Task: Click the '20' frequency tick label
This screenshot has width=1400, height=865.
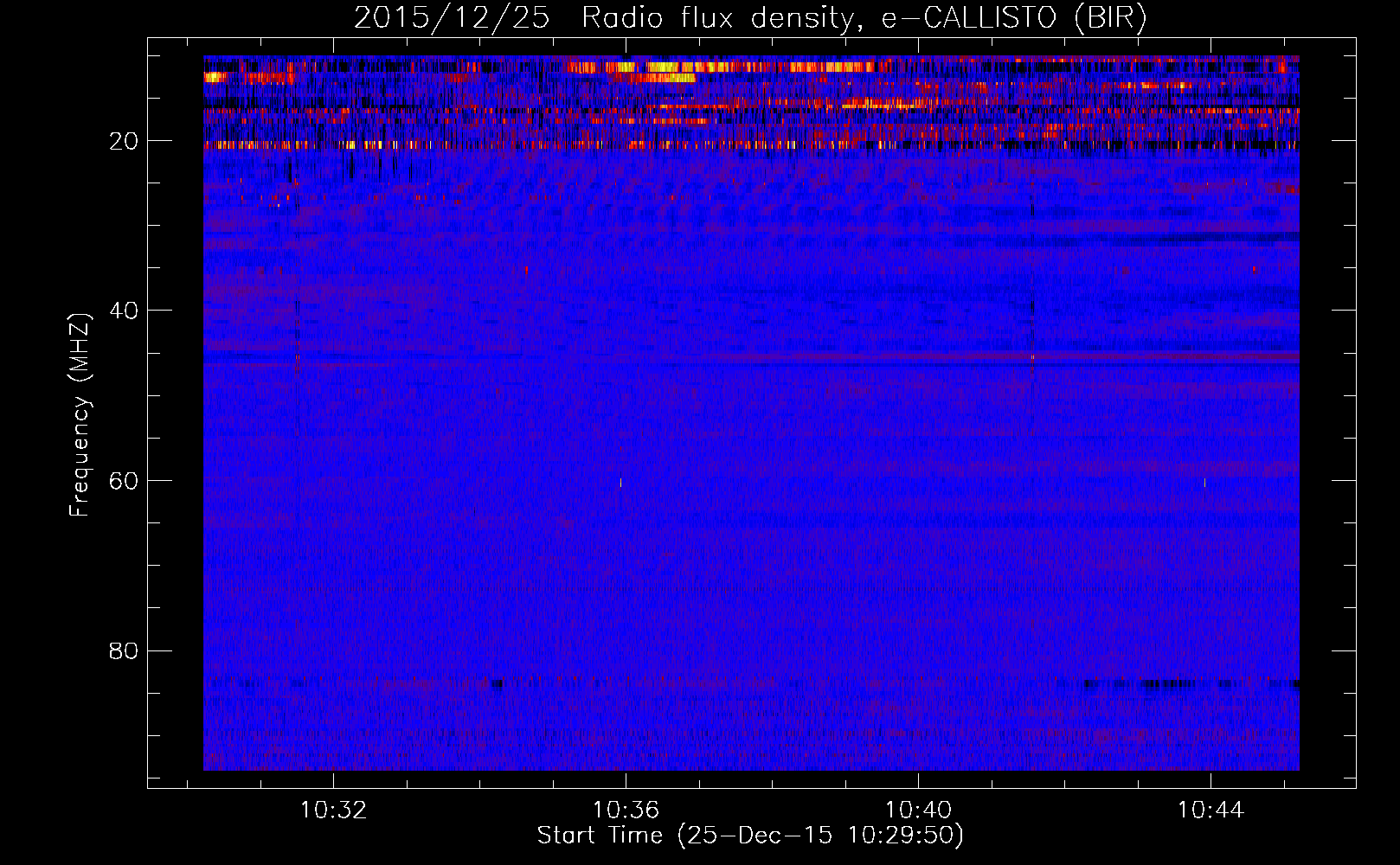Action: point(125,141)
